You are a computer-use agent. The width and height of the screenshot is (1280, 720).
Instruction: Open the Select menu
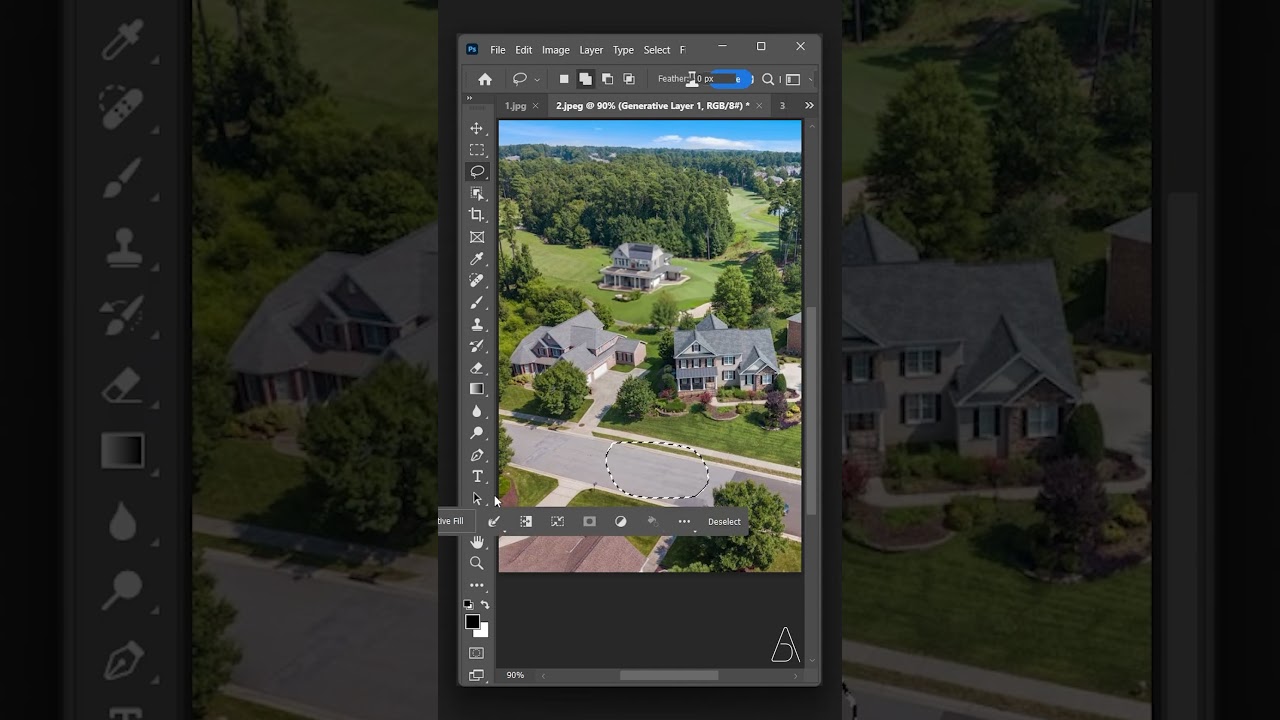[657, 50]
